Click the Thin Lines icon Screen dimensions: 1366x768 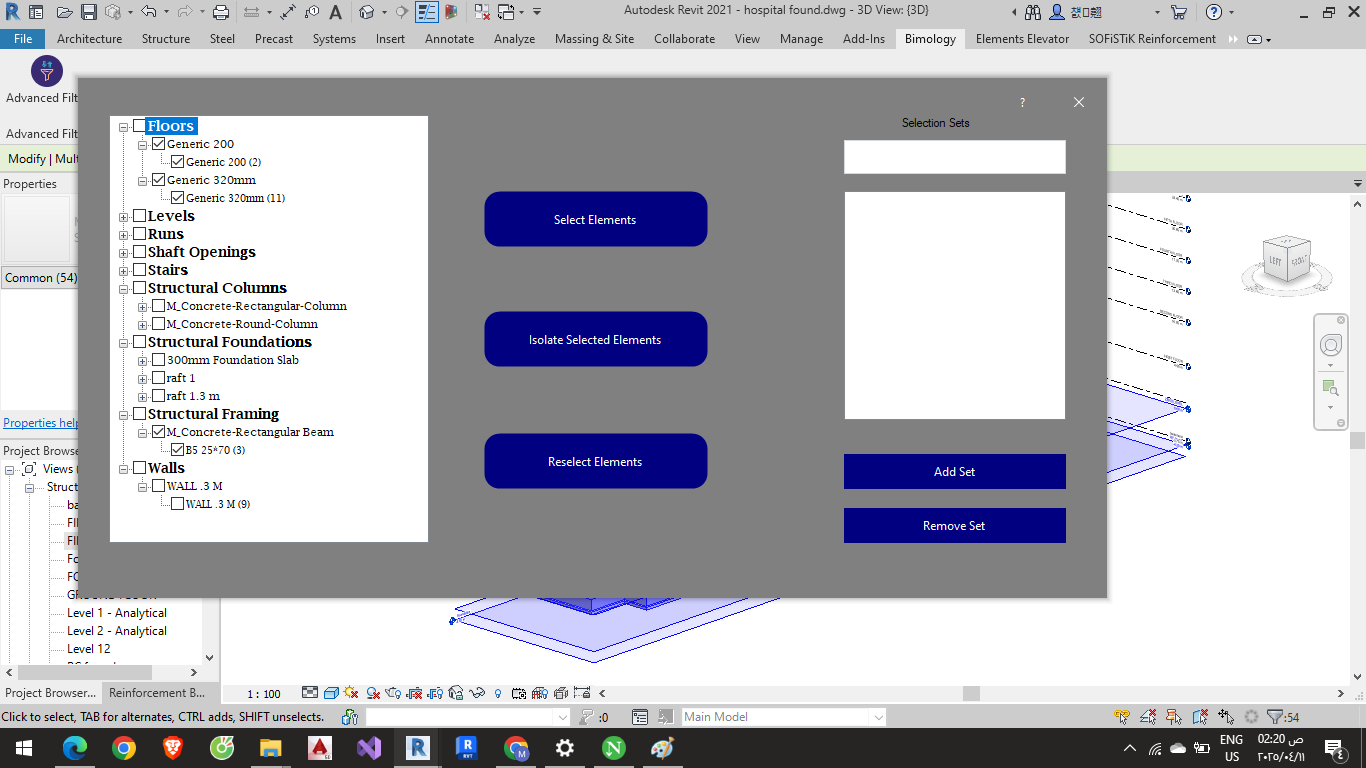[x=427, y=13]
